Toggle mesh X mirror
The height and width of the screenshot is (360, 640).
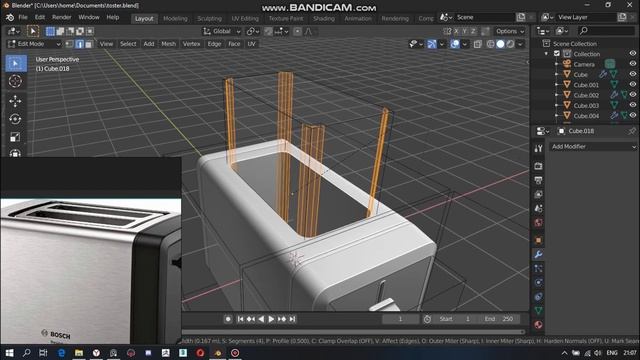(x=456, y=31)
